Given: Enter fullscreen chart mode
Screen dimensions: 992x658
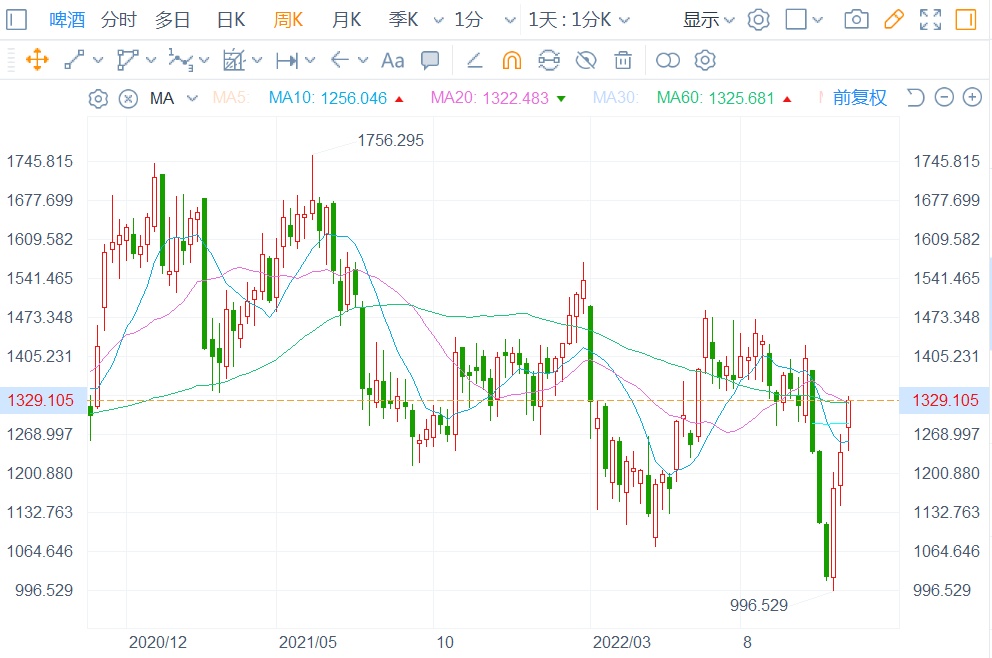Looking at the screenshot, I should coord(930,19).
